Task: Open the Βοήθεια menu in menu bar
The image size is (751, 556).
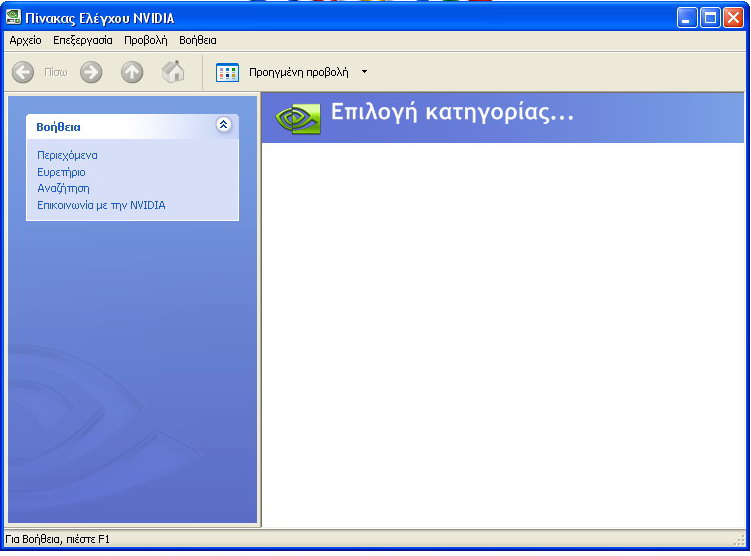Action: point(197,40)
